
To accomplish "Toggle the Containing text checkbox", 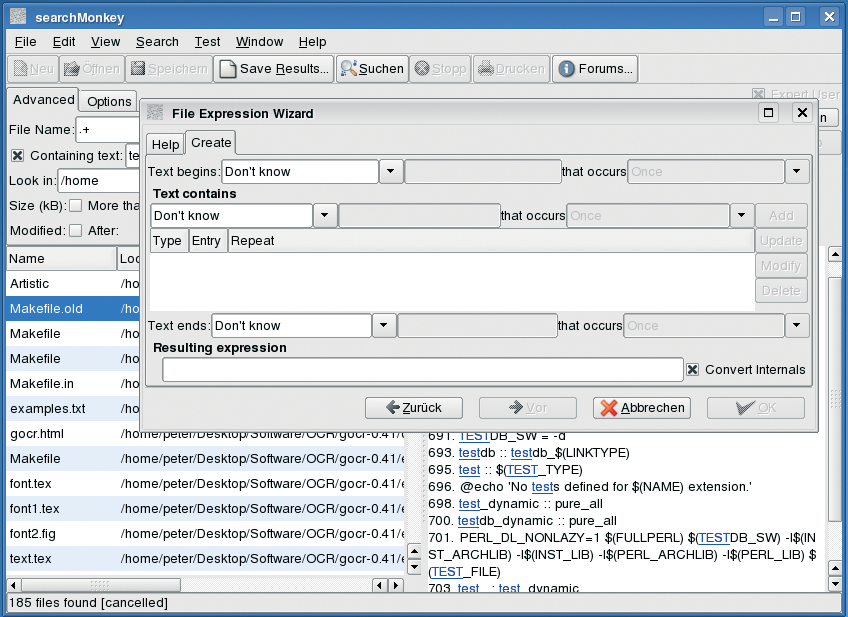I will click(17, 156).
